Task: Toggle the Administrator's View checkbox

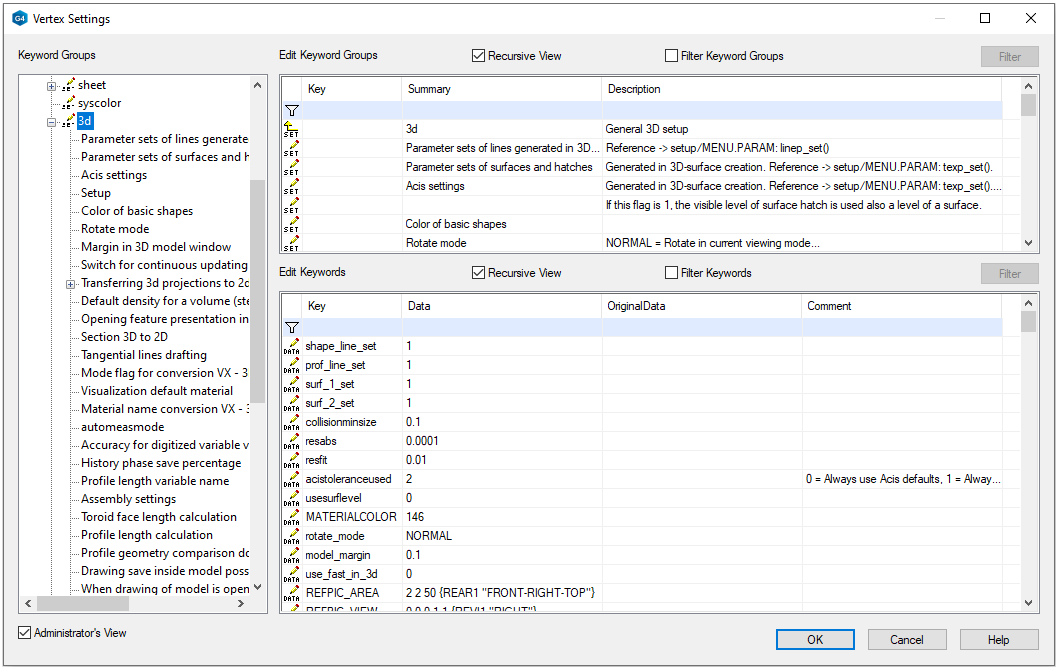Action: tap(25, 633)
